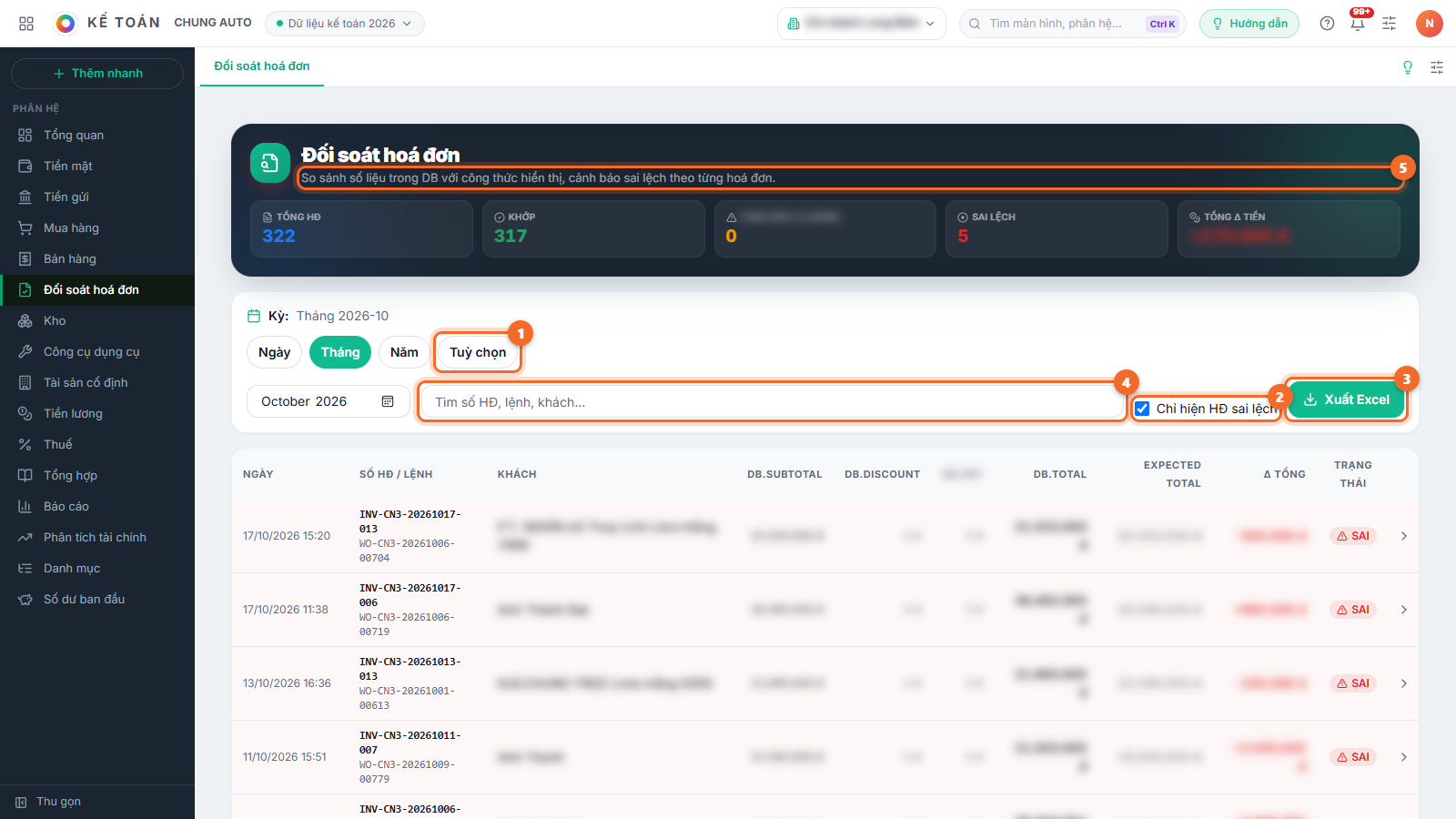This screenshot has height=819, width=1456.
Task: Click filter settings icon below header
Action: [x=1437, y=67]
